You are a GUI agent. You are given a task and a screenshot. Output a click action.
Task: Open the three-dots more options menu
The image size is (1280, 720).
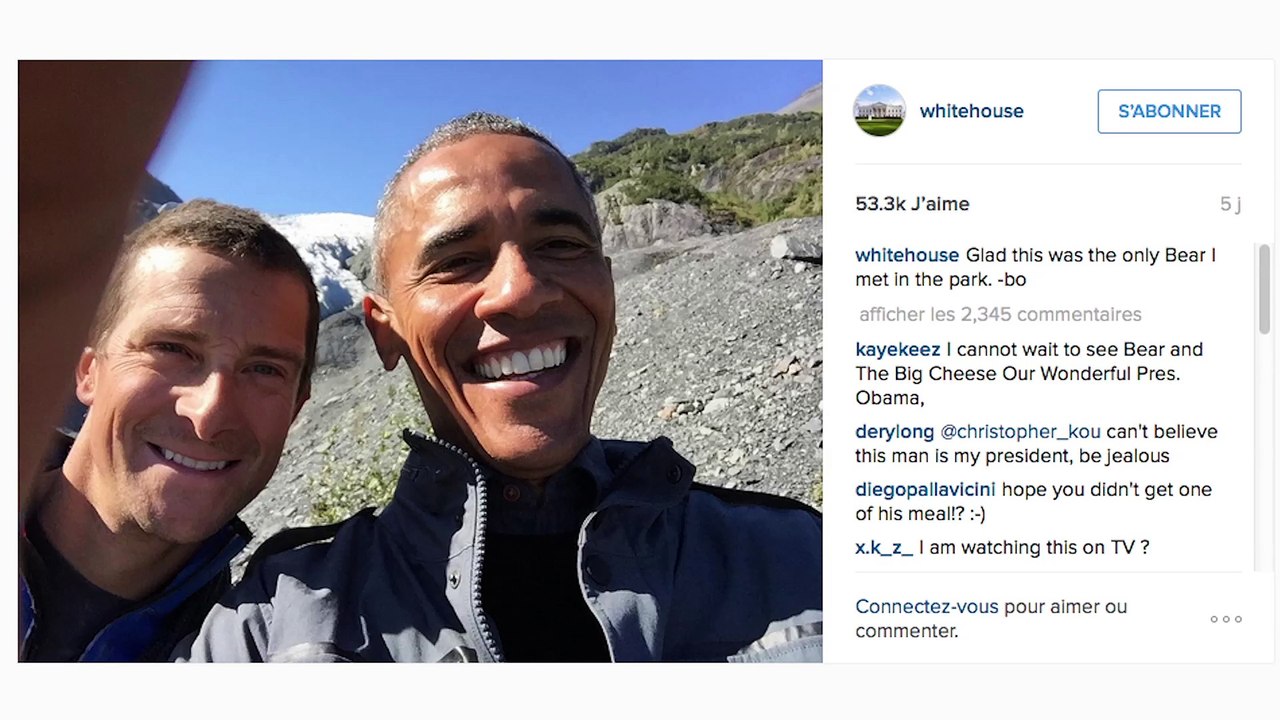[x=1226, y=619]
